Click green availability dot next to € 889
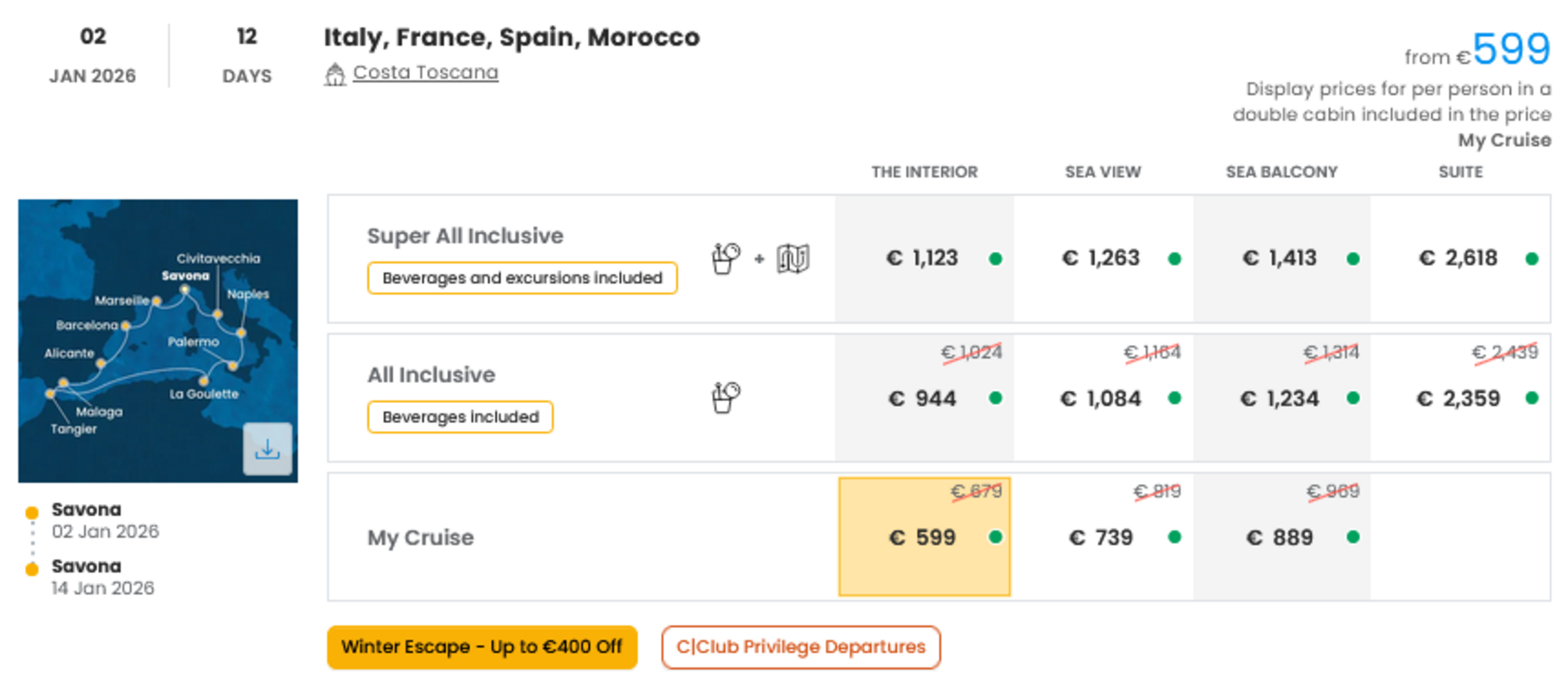 pyautogui.click(x=1353, y=537)
